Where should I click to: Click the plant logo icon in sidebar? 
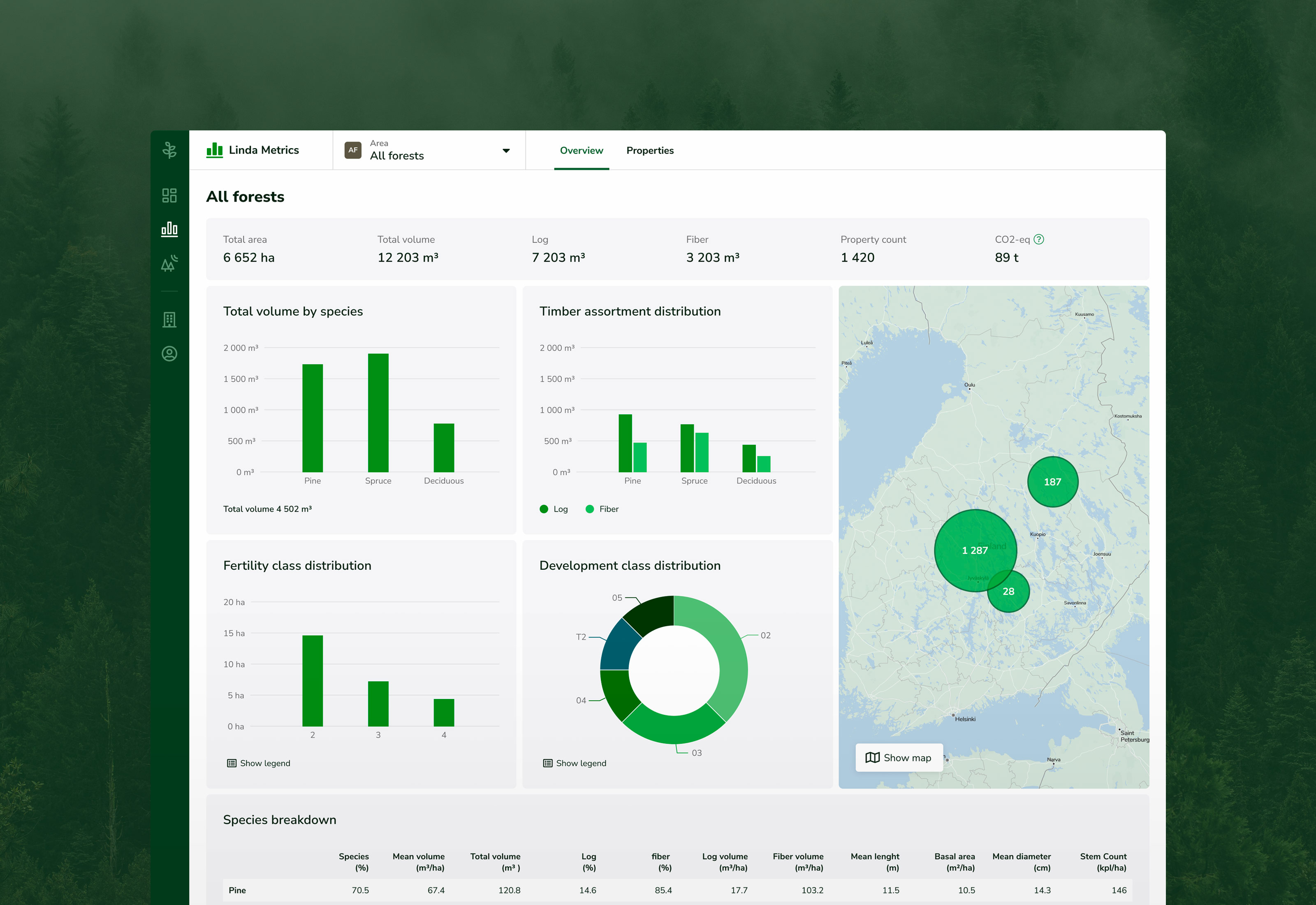coord(169,150)
